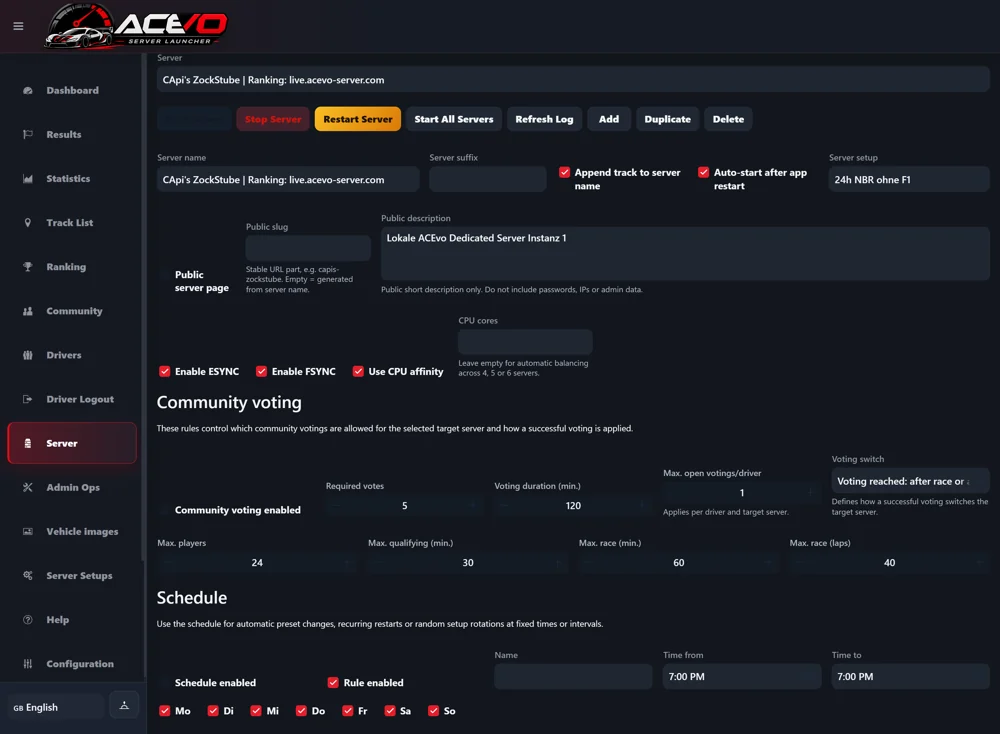Click the Configuration sliders icon
Screen dimensions: 1000x734
27,664
